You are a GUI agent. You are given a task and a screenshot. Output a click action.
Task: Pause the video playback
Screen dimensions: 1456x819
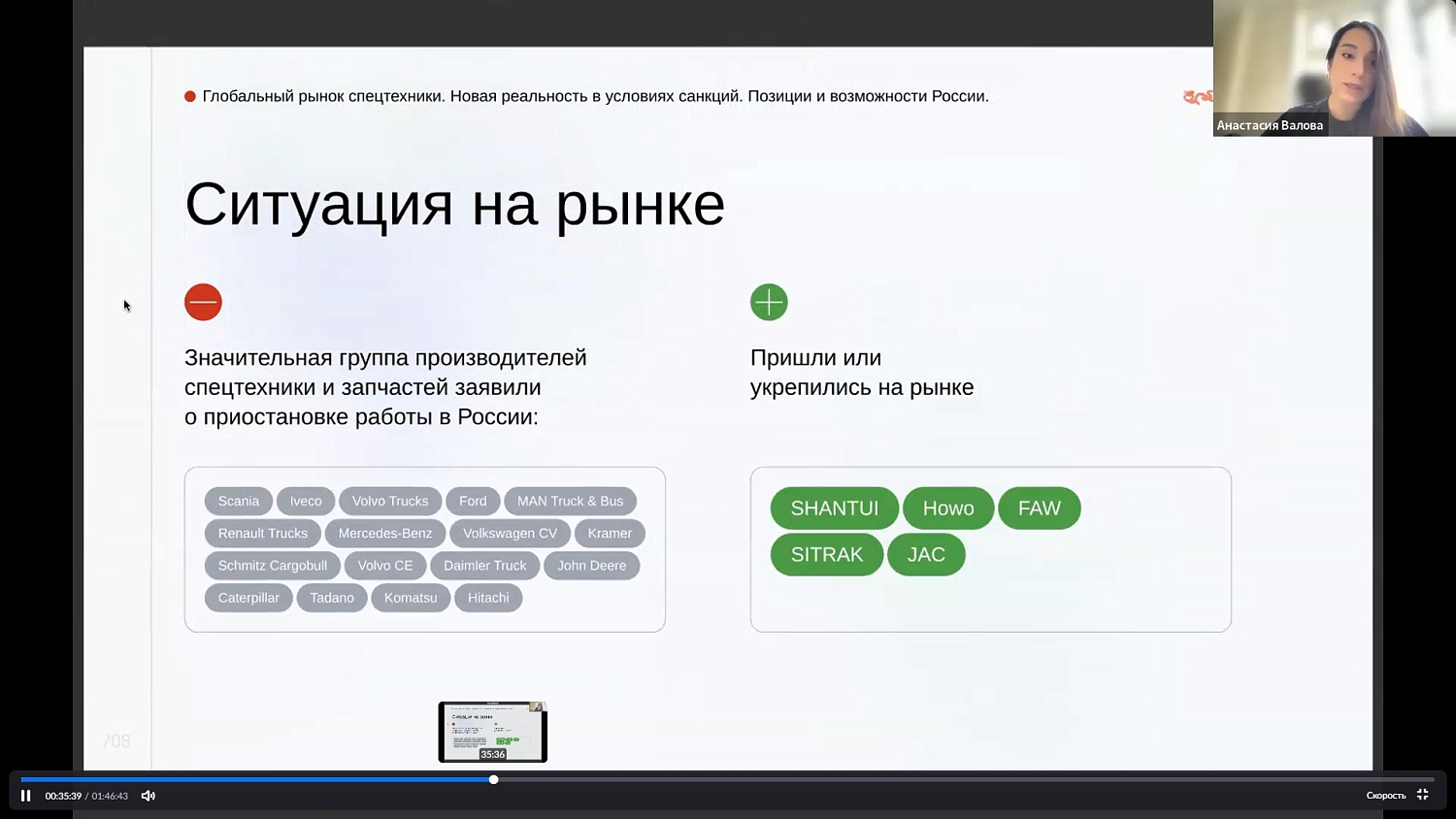(26, 796)
